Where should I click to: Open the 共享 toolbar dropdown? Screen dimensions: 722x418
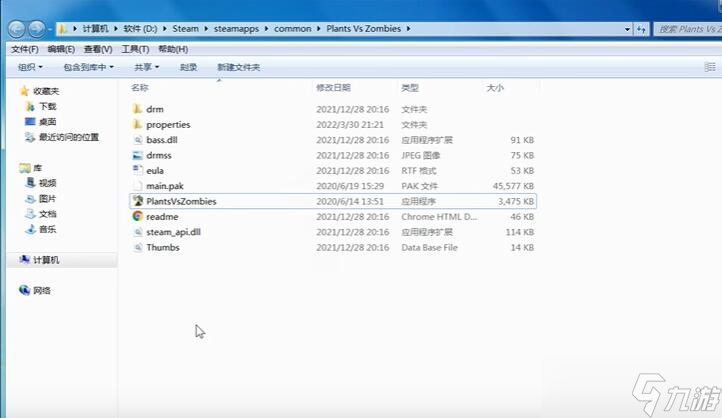(x=146, y=67)
